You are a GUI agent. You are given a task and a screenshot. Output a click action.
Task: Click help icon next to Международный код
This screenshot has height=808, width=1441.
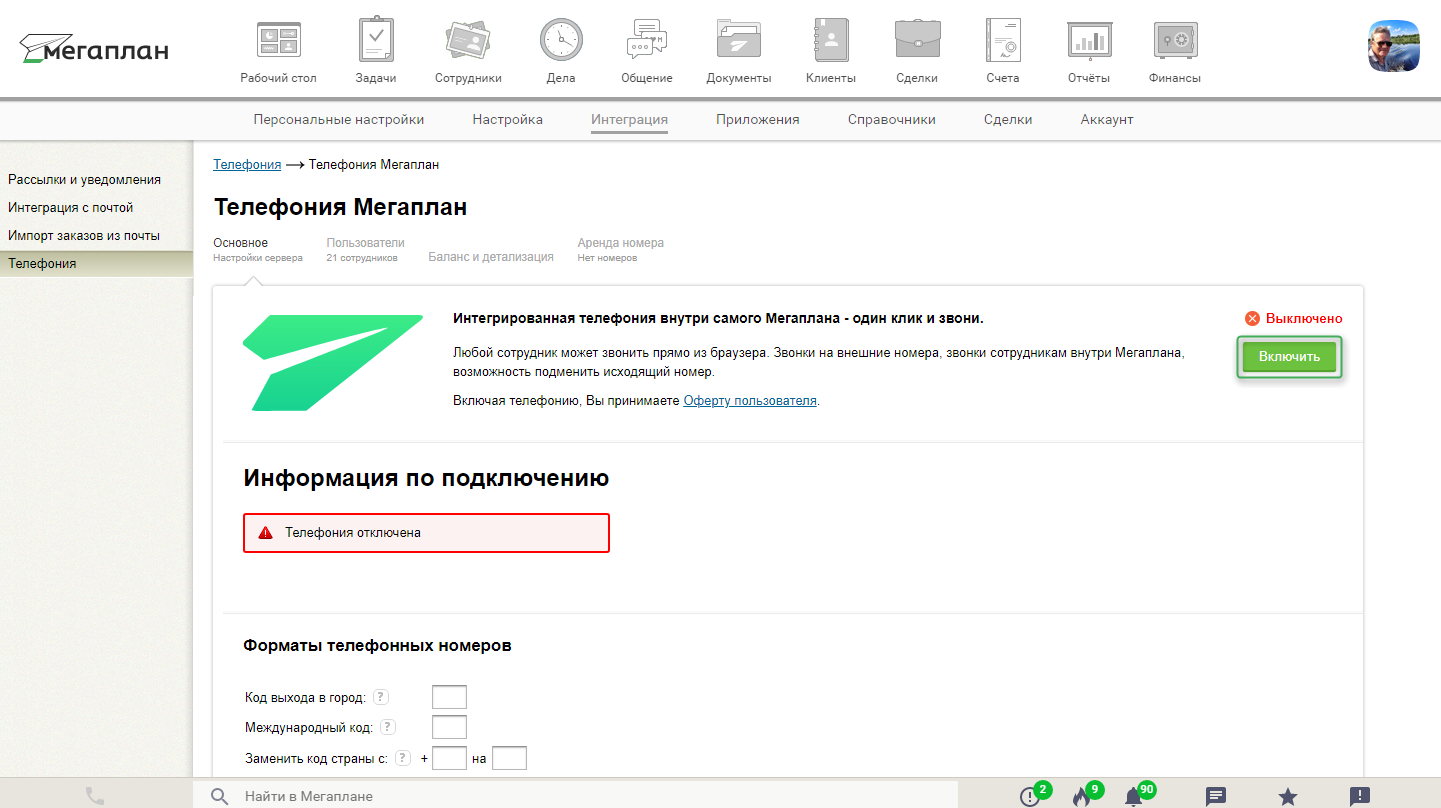coord(387,727)
